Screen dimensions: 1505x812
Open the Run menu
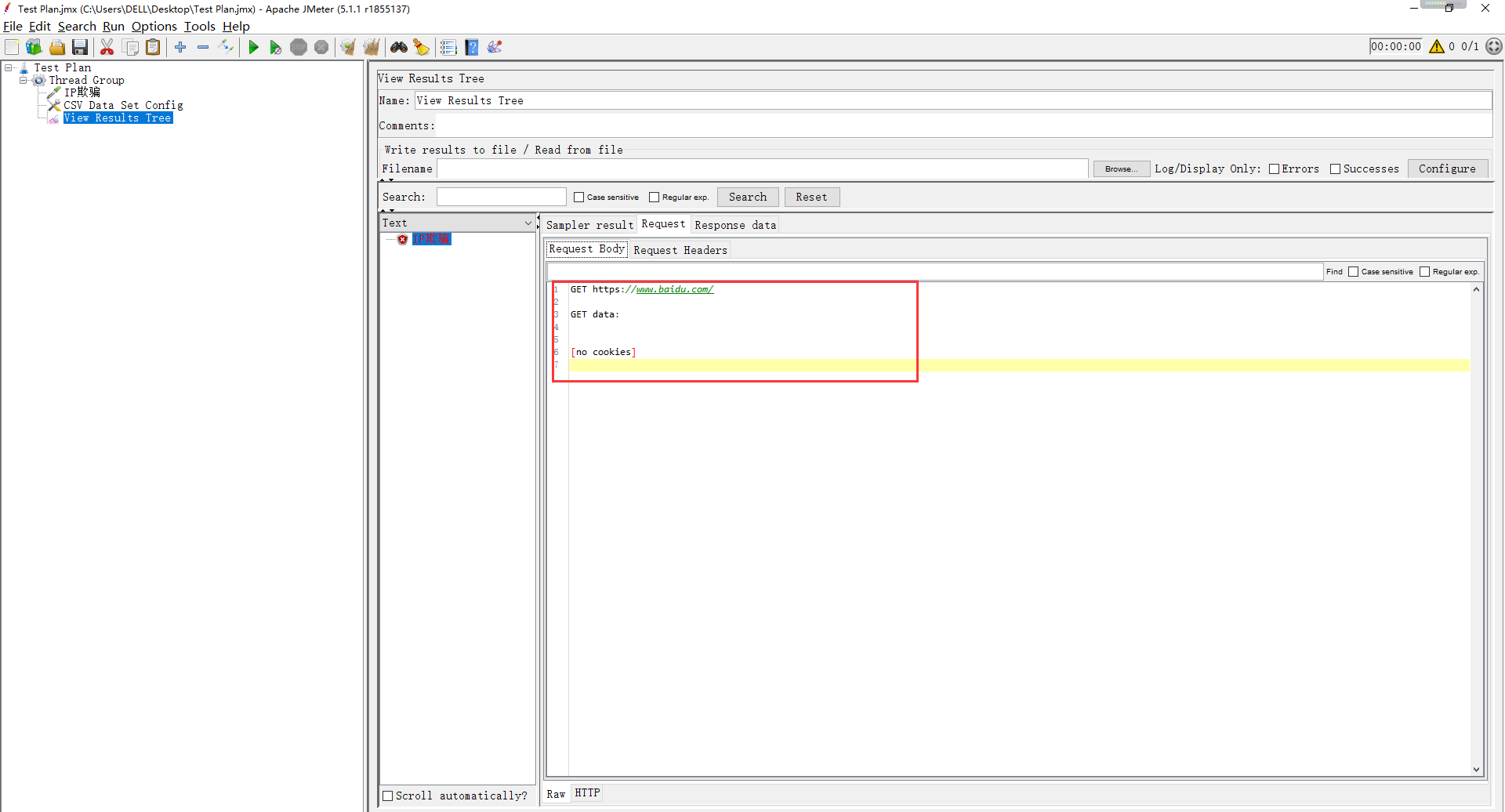coord(114,26)
